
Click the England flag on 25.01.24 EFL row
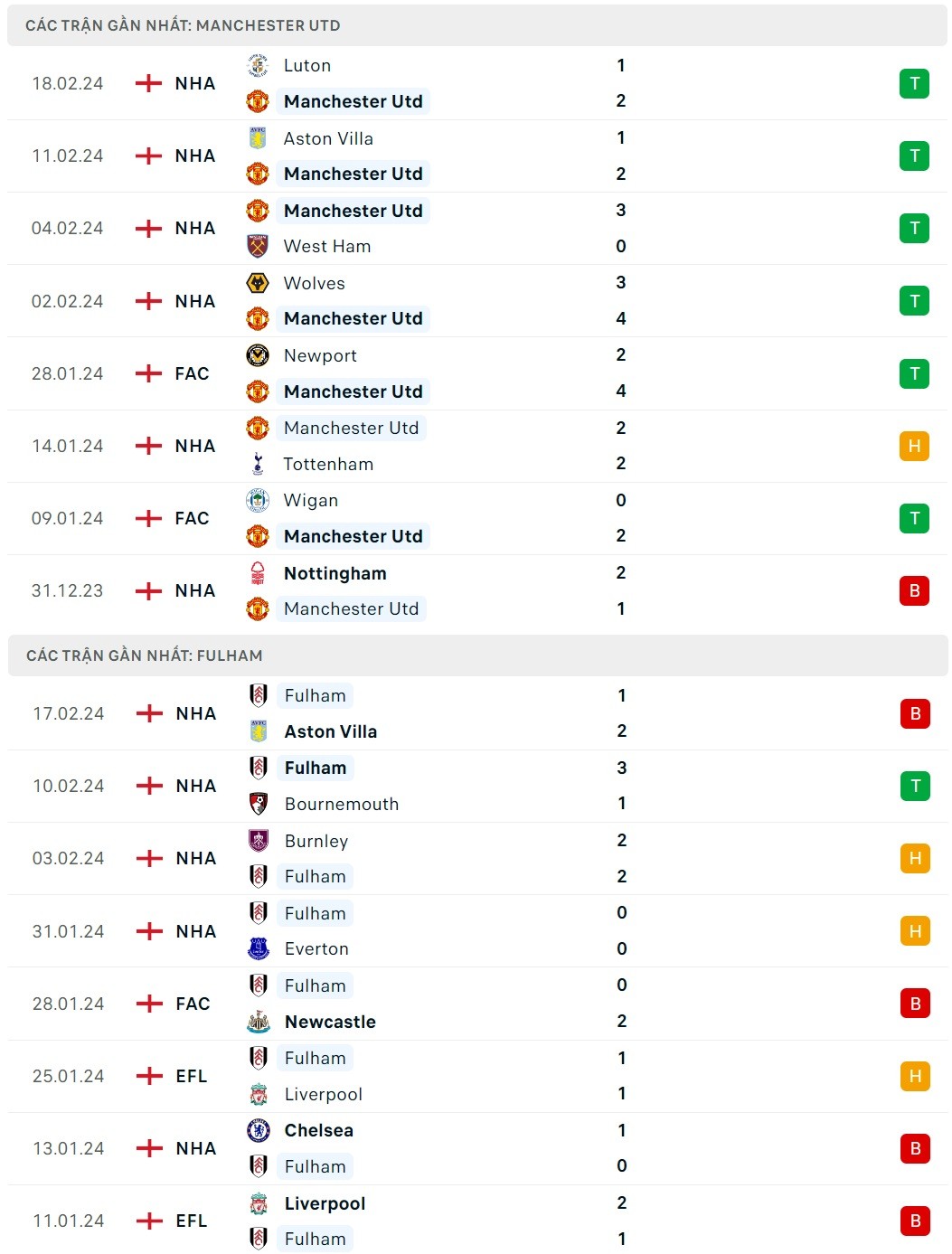[x=149, y=1076]
